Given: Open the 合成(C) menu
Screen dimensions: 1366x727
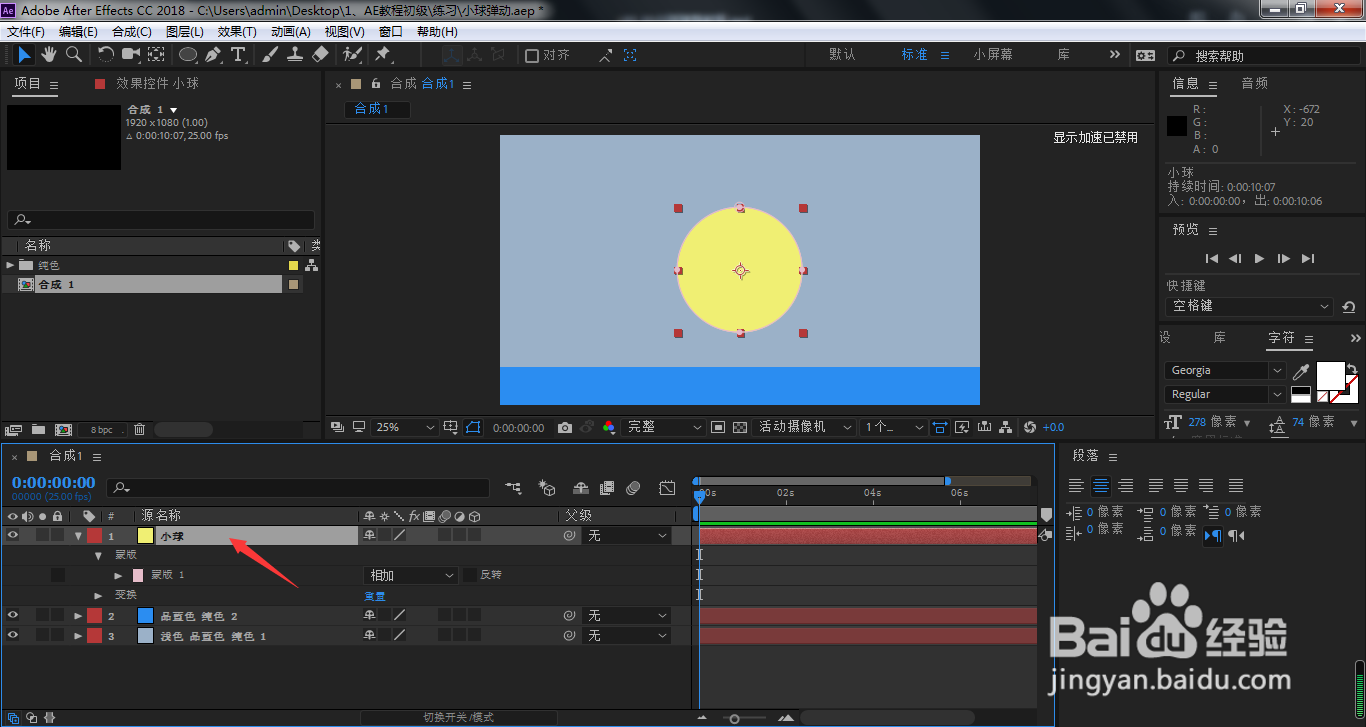Looking at the screenshot, I should [x=132, y=31].
